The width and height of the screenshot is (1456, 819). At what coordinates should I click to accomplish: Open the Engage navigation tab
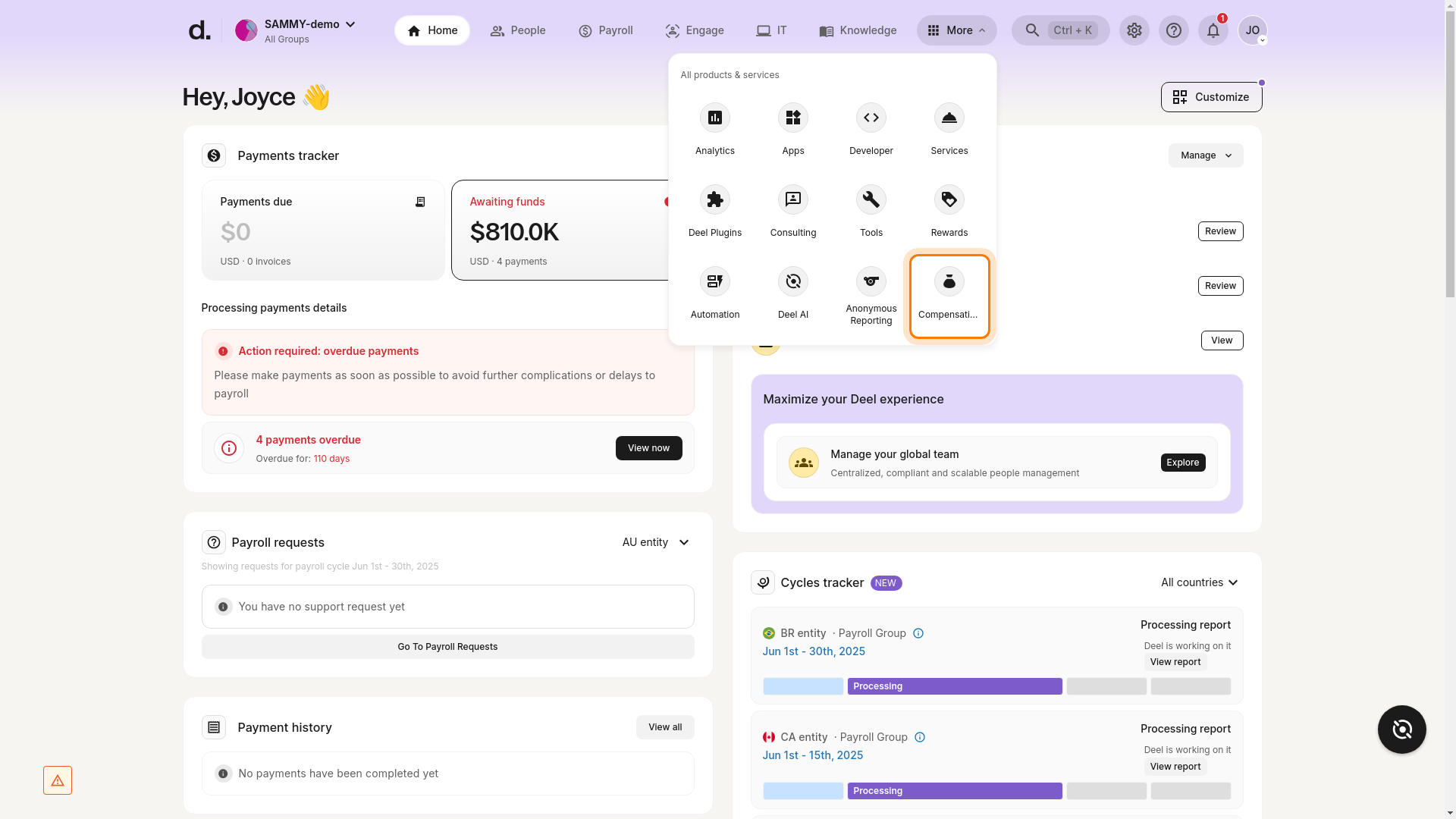tap(695, 30)
